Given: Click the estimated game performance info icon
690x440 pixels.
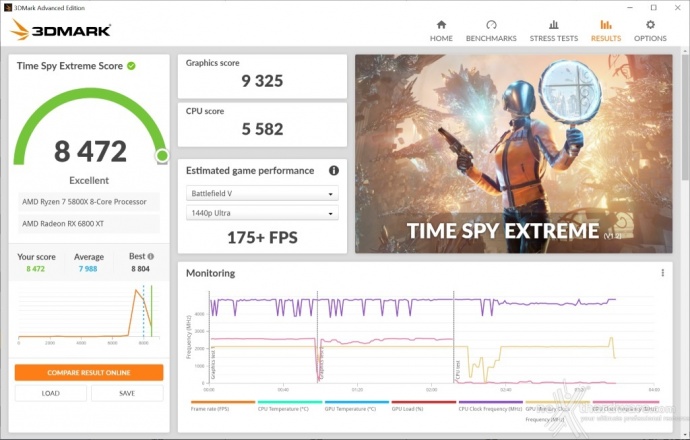Looking at the screenshot, I should pos(334,170).
